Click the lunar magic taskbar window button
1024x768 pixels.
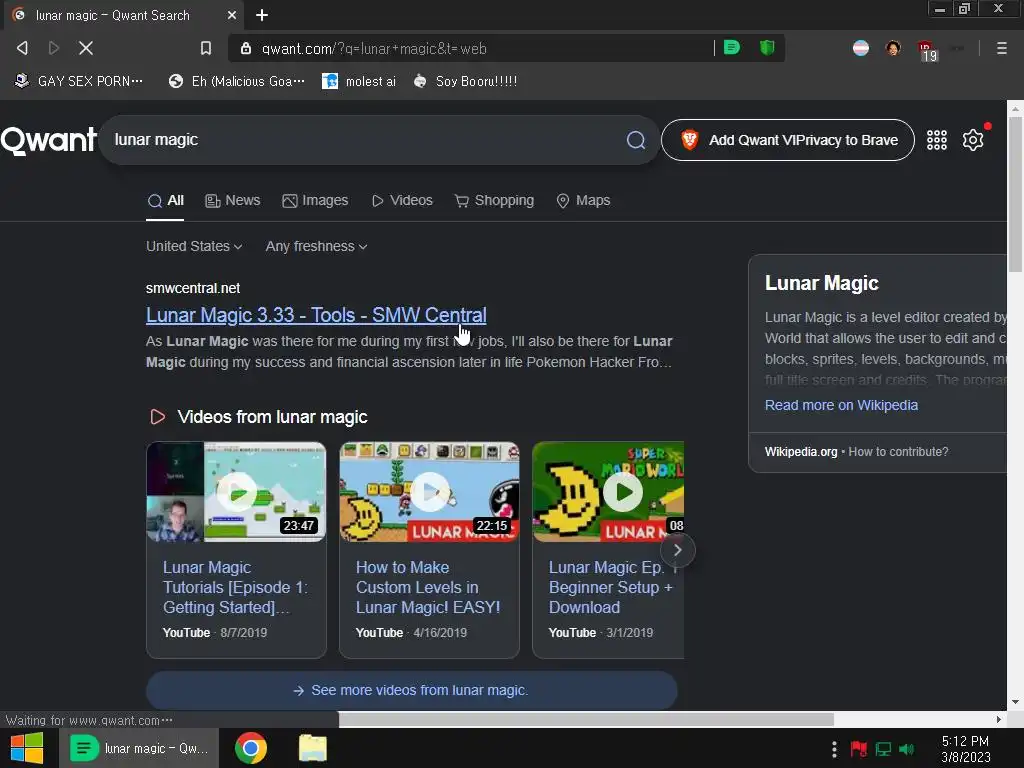[x=139, y=748]
